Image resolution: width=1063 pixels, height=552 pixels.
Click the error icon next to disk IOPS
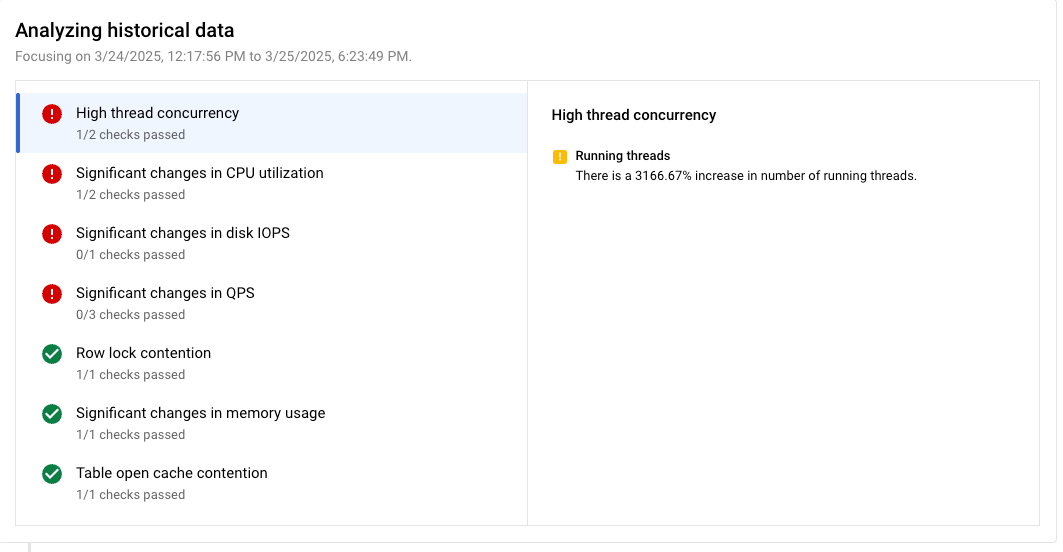tap(52, 234)
